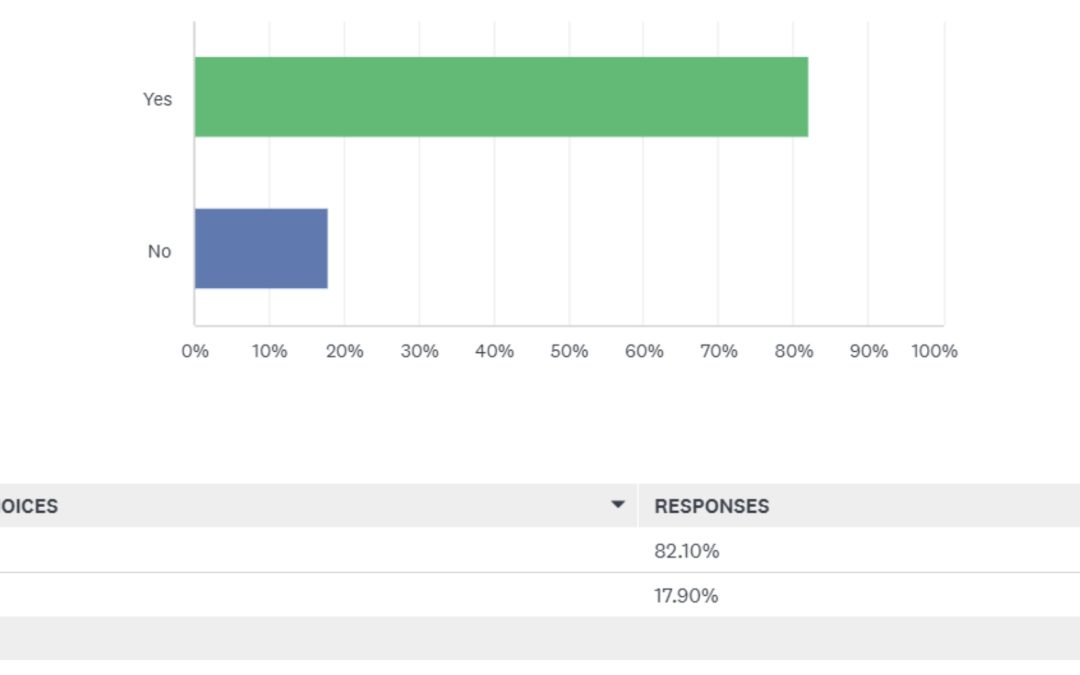Screen dimensions: 1080x675
Task: Select the 17.90% response cell
Action: click(686, 596)
